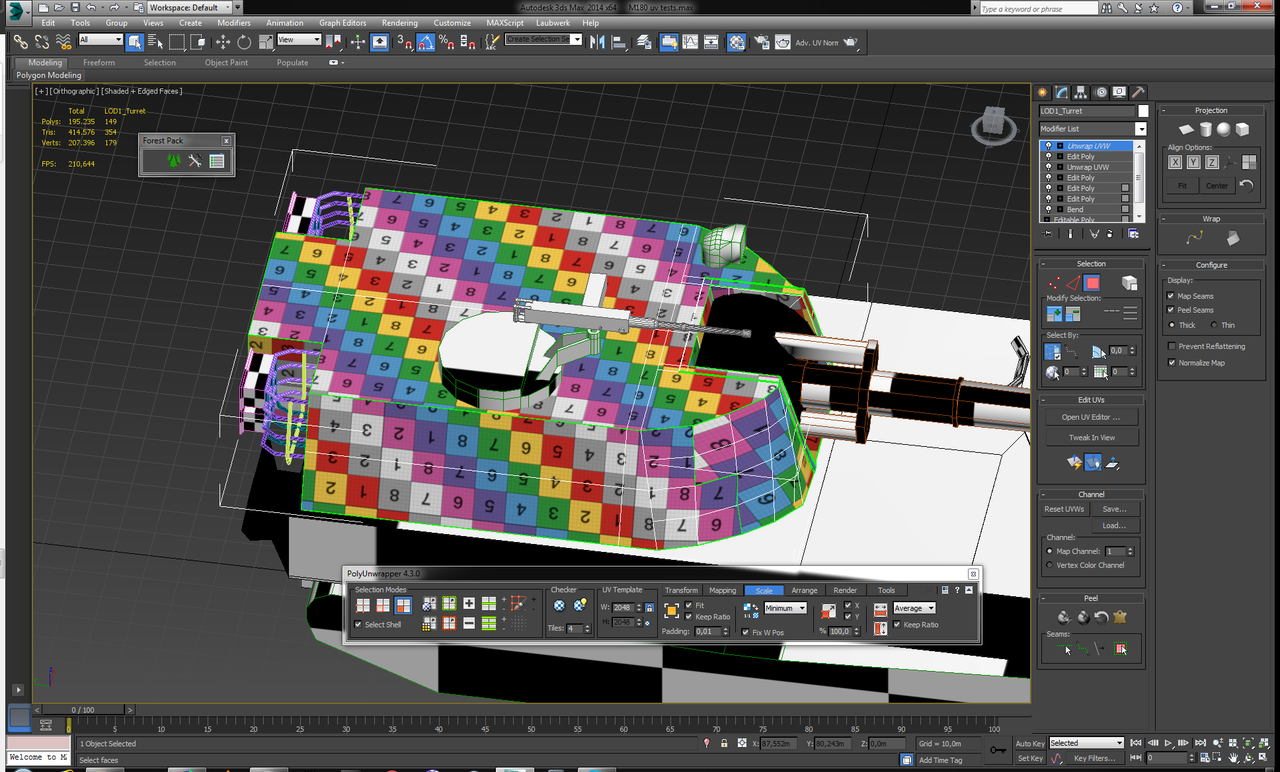Click the Open UV Editor button
Image resolution: width=1280 pixels, height=772 pixels.
[x=1091, y=417]
